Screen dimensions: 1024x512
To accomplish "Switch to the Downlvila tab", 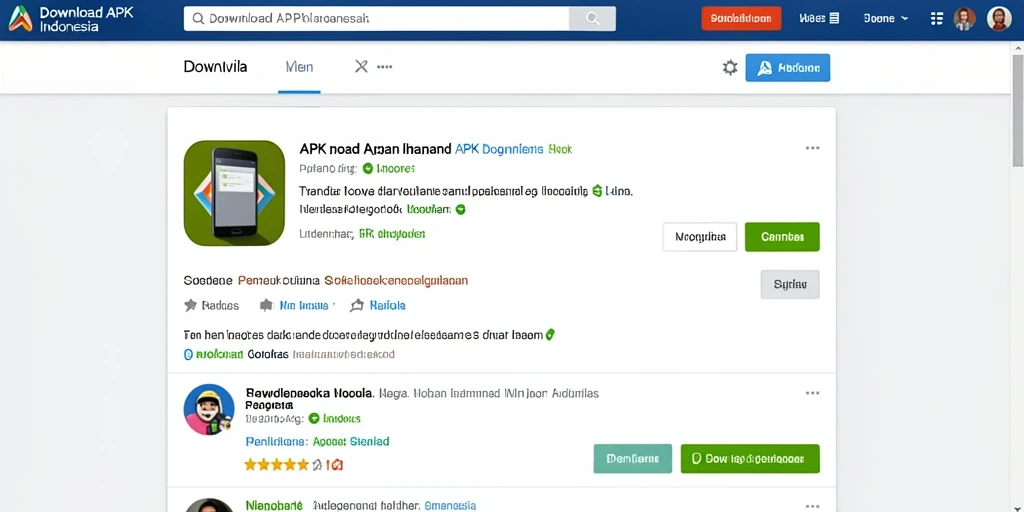I will coord(216,67).
